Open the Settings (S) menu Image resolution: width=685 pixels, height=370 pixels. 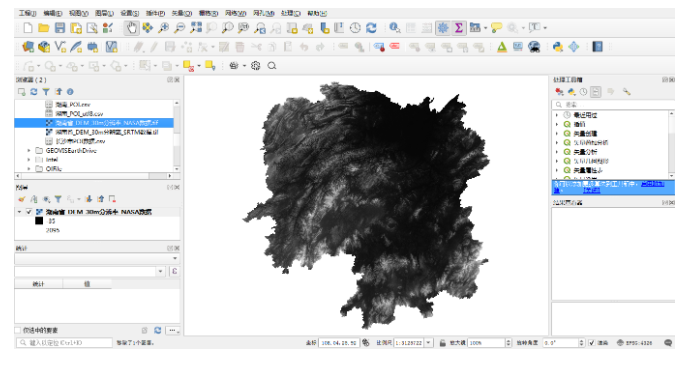click(x=130, y=13)
